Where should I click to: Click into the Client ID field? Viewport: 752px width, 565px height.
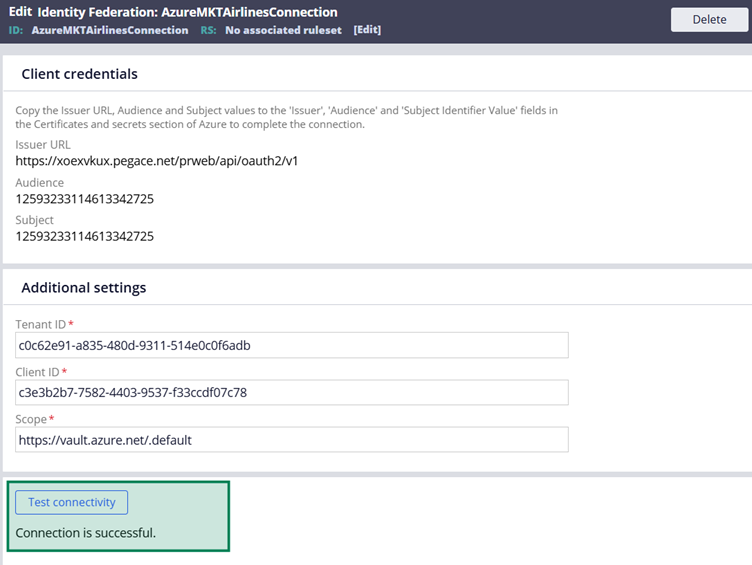(x=292, y=392)
